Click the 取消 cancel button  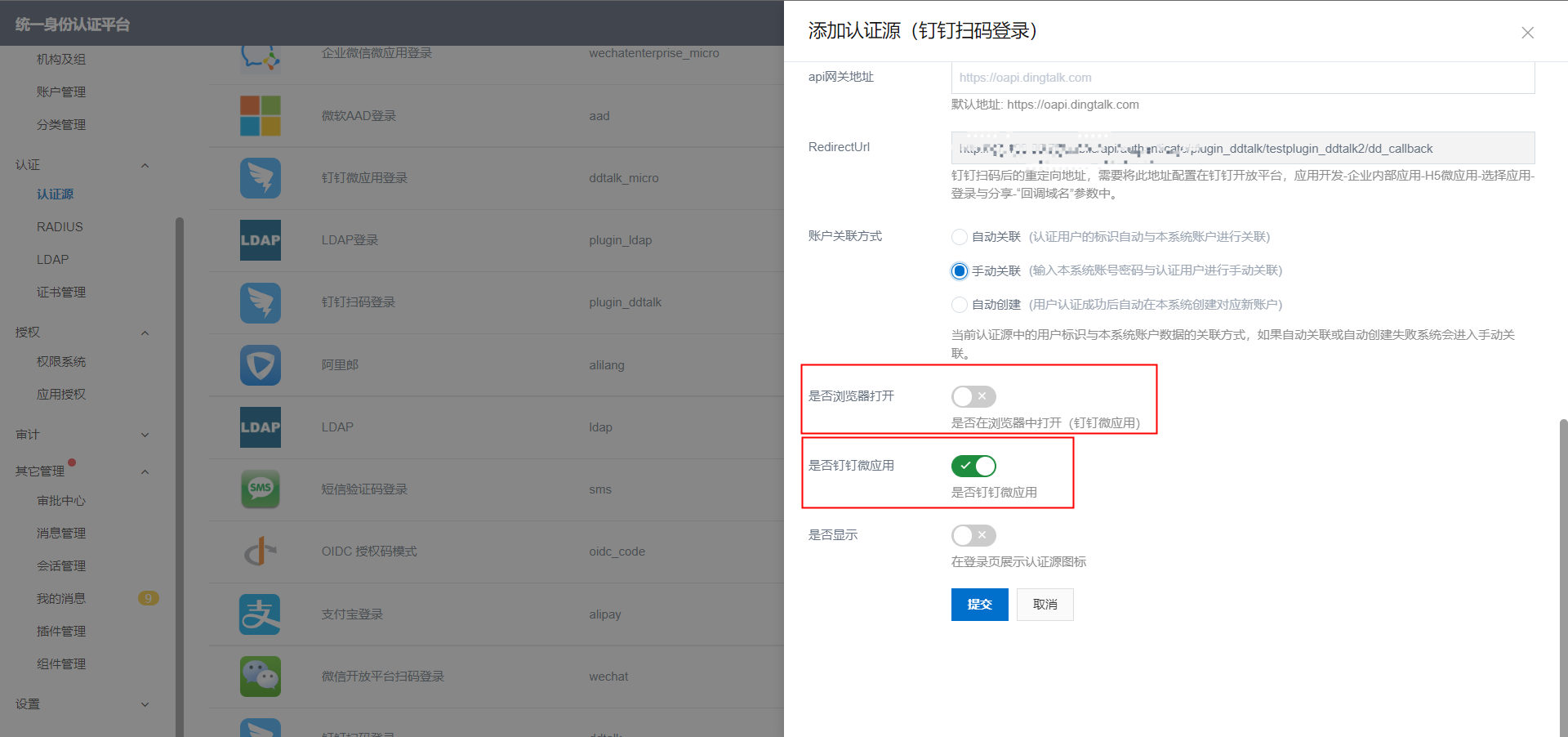point(1045,605)
